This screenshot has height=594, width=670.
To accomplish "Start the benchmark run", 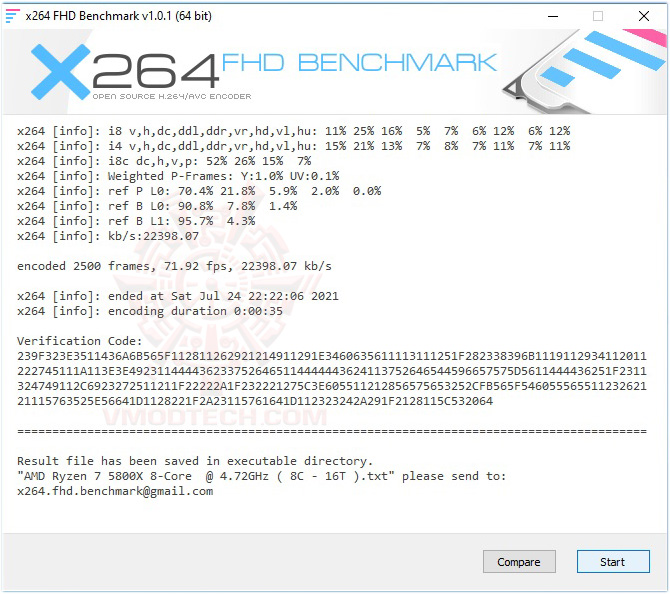I will point(613,562).
